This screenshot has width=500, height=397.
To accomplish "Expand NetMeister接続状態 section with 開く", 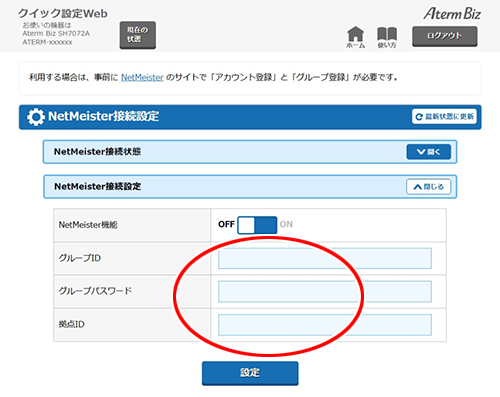I will coord(429,152).
